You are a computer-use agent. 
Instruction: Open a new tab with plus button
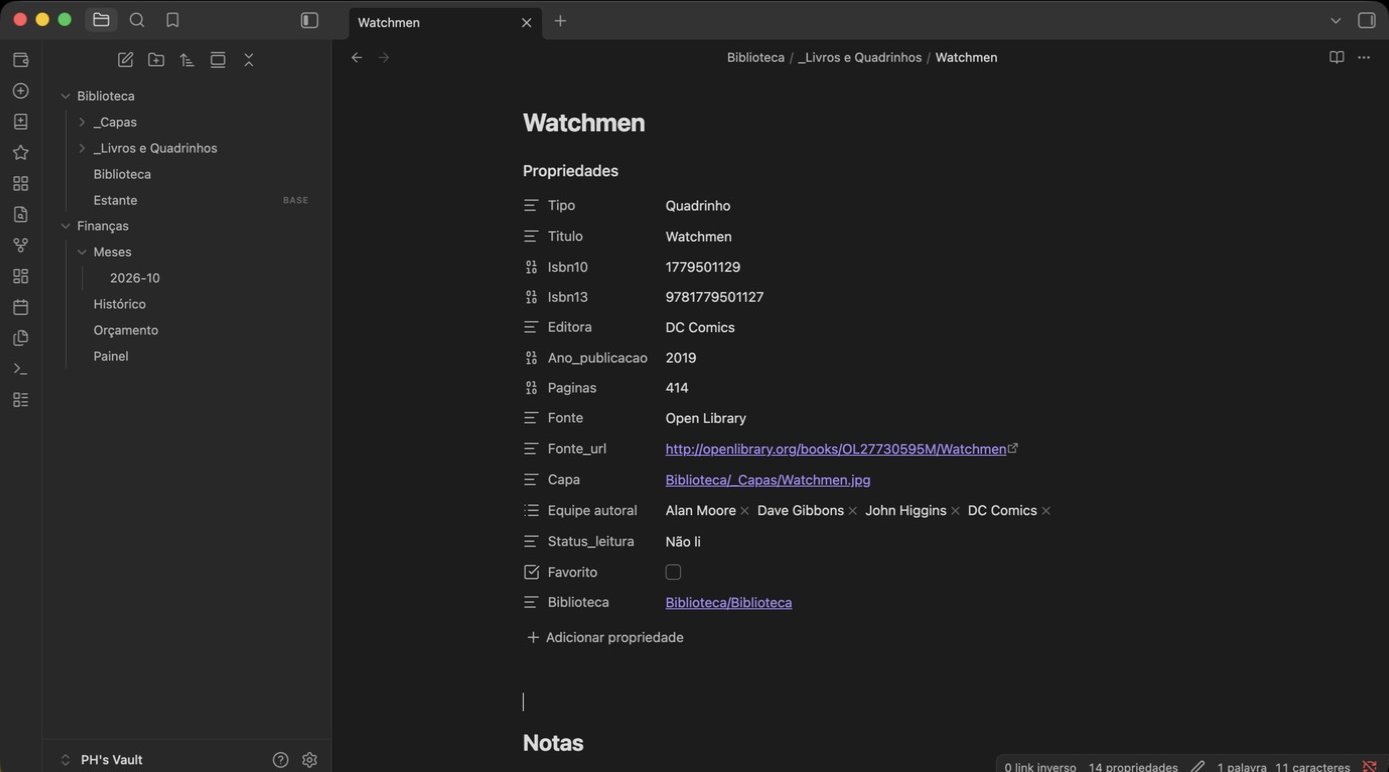point(560,21)
